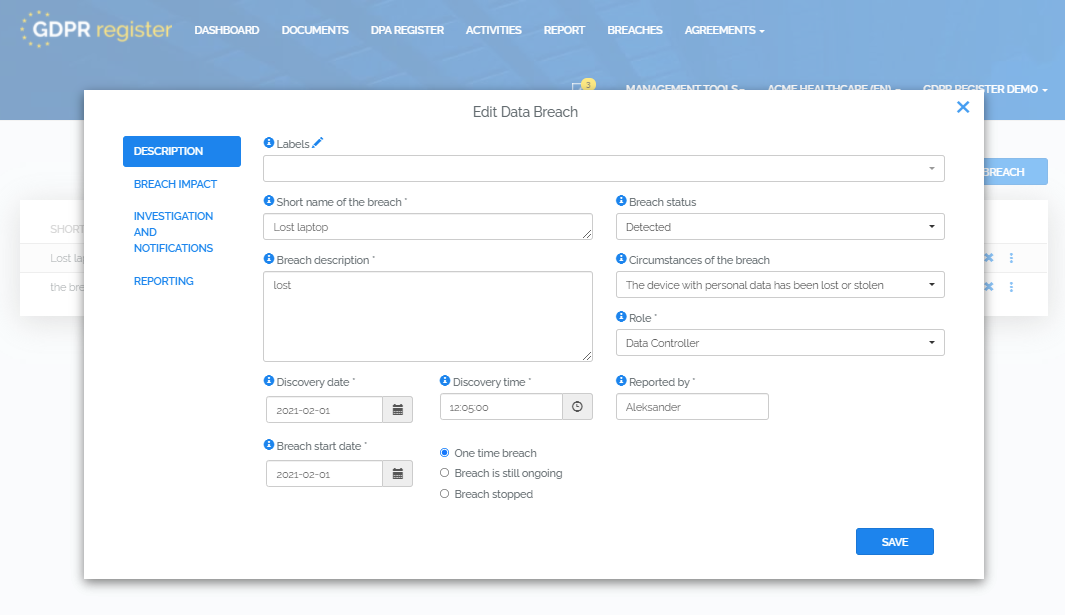Screen dimensions: 1065x615
Task: Select the 'Breach is still ongoing' radio button
Action: pyautogui.click(x=444, y=472)
